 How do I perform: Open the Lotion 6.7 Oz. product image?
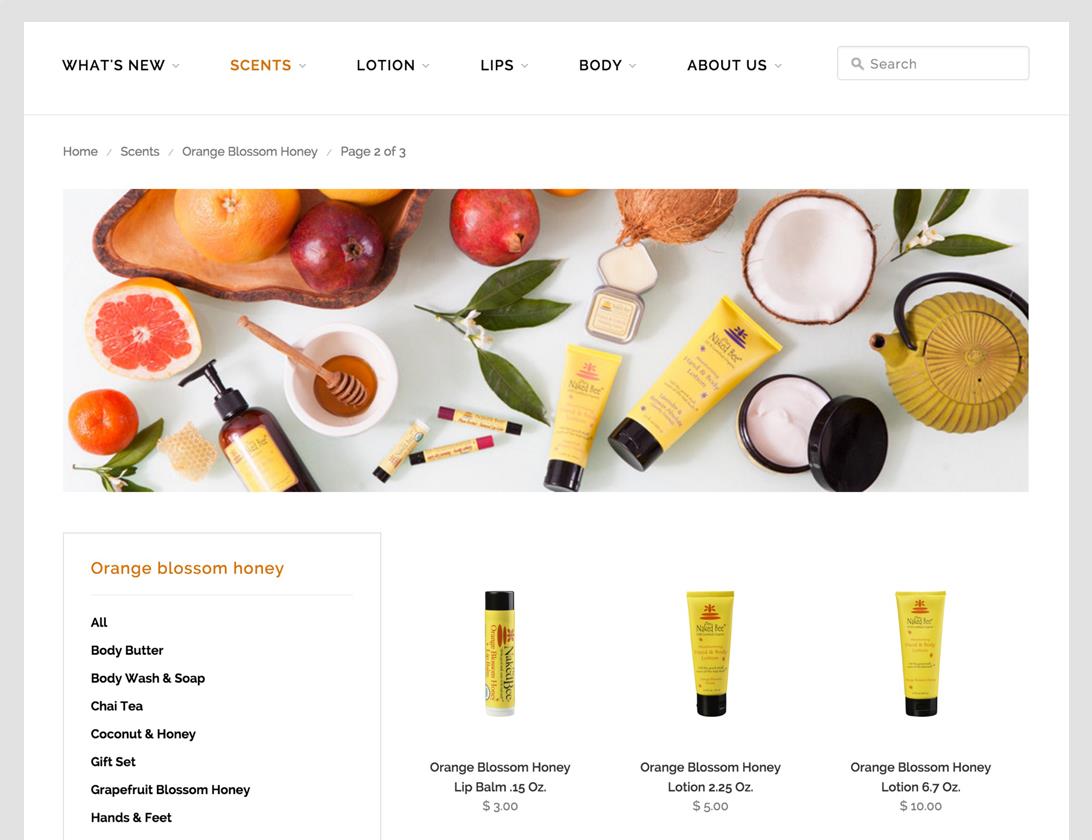tap(920, 653)
